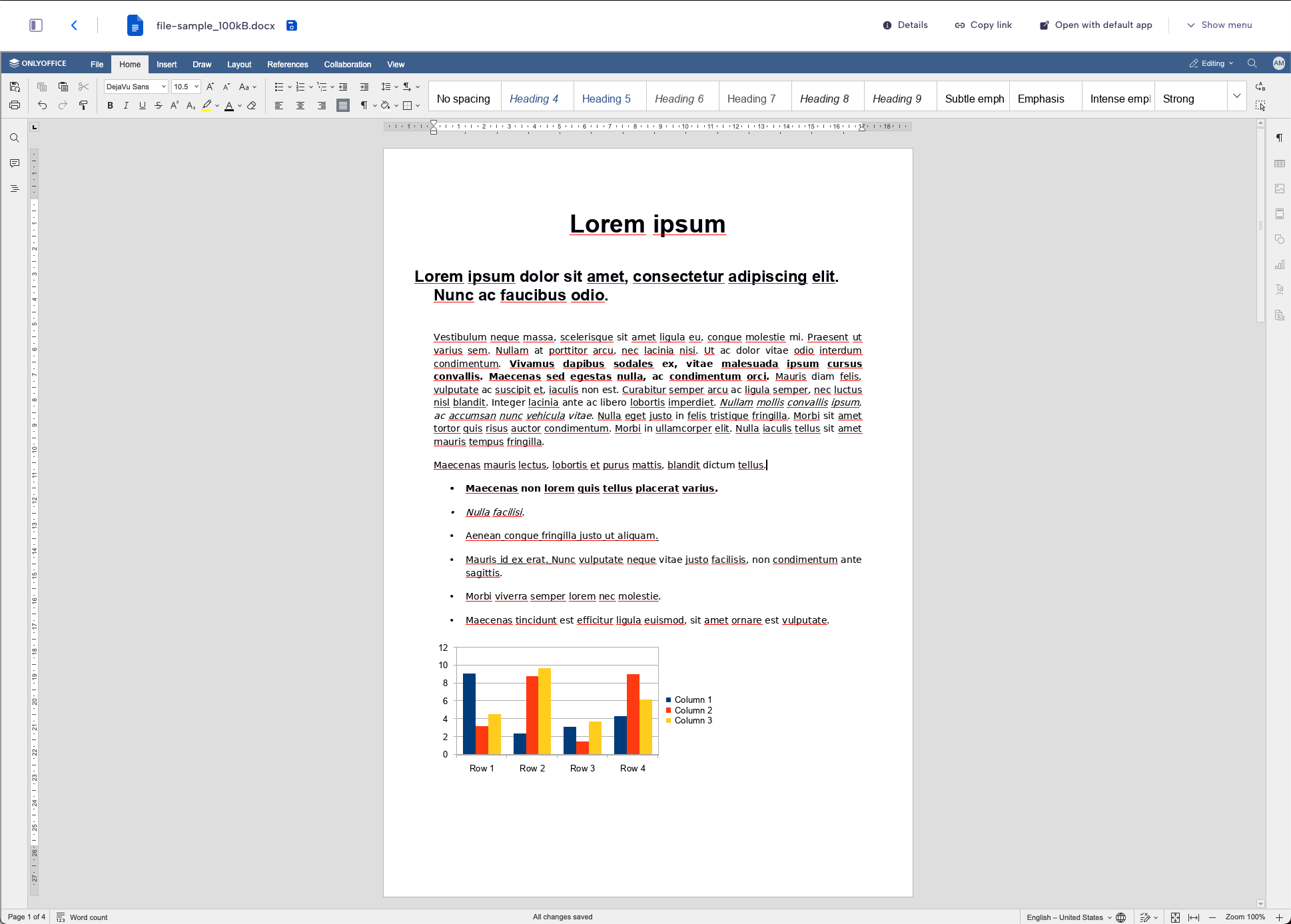Image resolution: width=1291 pixels, height=924 pixels.
Task: Click the Paste icon
Action: pyautogui.click(x=63, y=87)
